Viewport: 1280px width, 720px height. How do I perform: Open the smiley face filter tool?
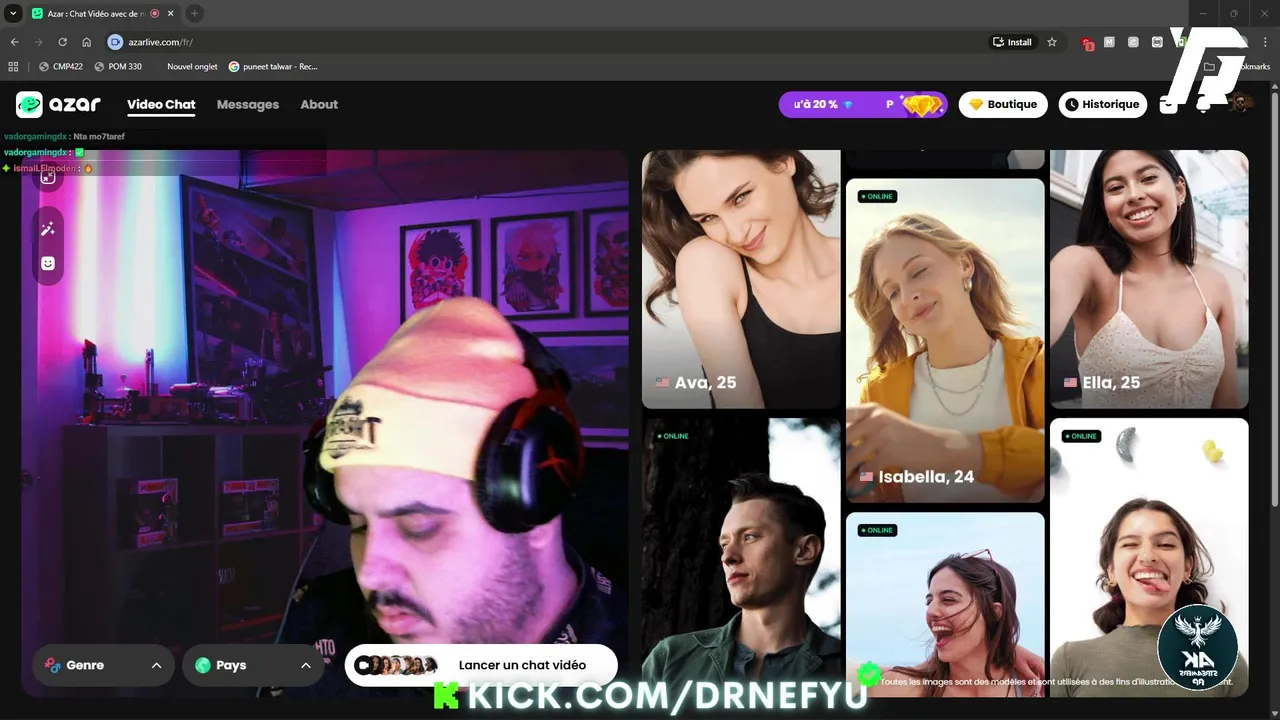tap(48, 263)
